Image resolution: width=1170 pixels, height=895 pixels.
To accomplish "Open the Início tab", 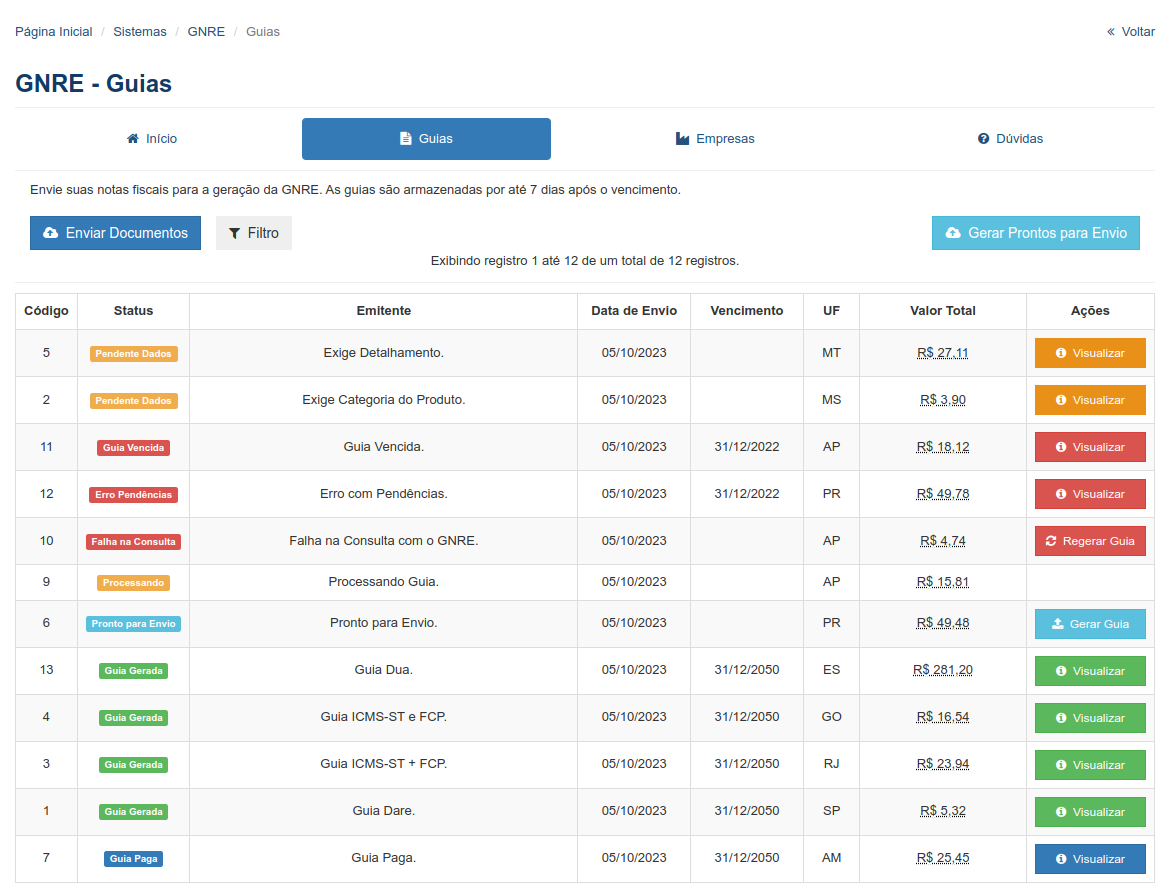I will 151,139.
